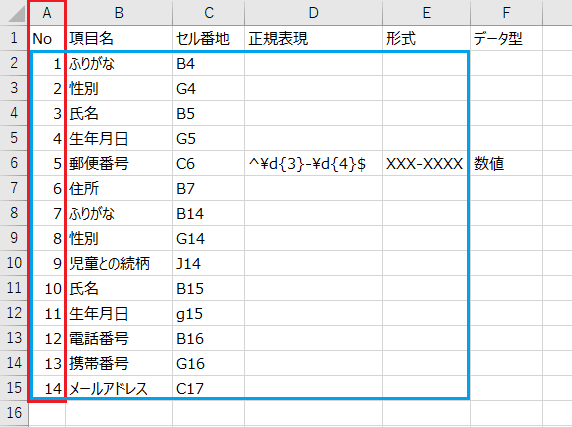Select the '電話番号' cell

pos(119,338)
